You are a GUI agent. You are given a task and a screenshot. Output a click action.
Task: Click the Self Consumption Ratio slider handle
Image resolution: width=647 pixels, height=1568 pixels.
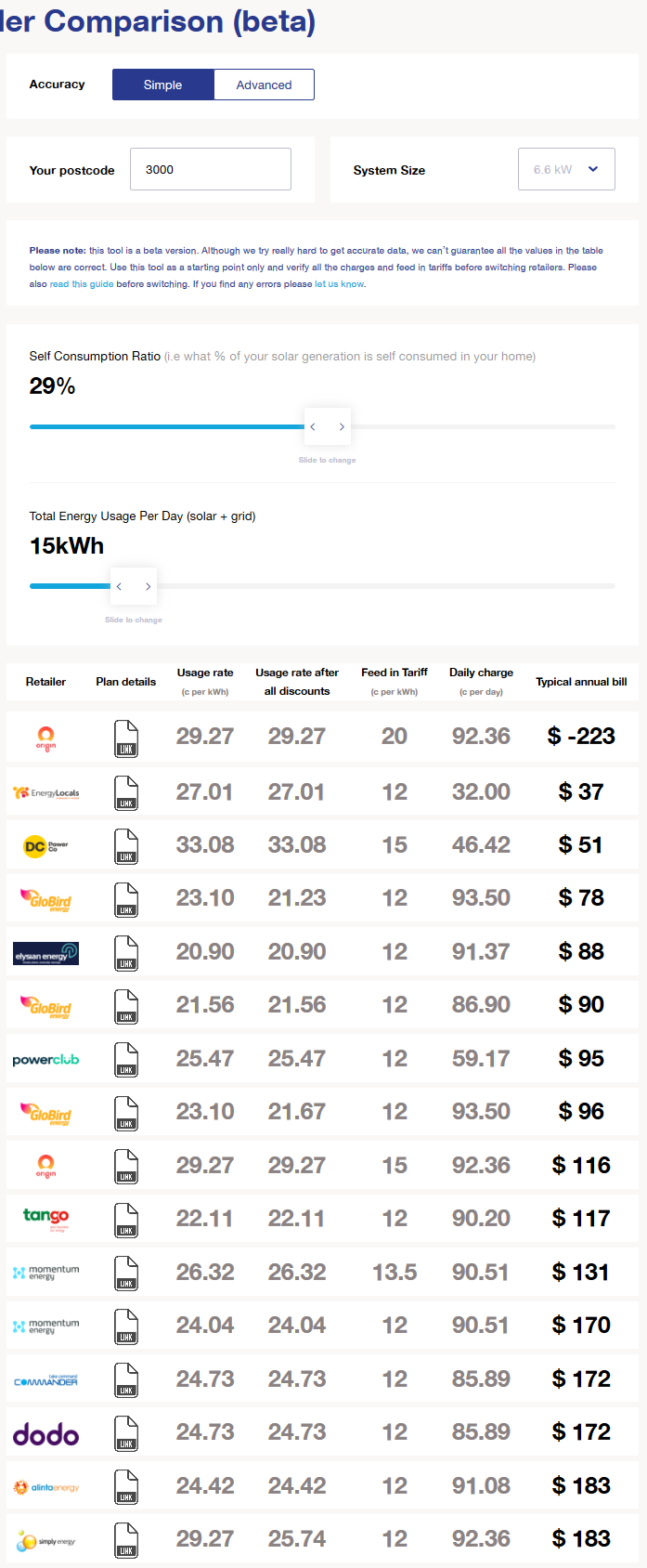click(x=328, y=426)
